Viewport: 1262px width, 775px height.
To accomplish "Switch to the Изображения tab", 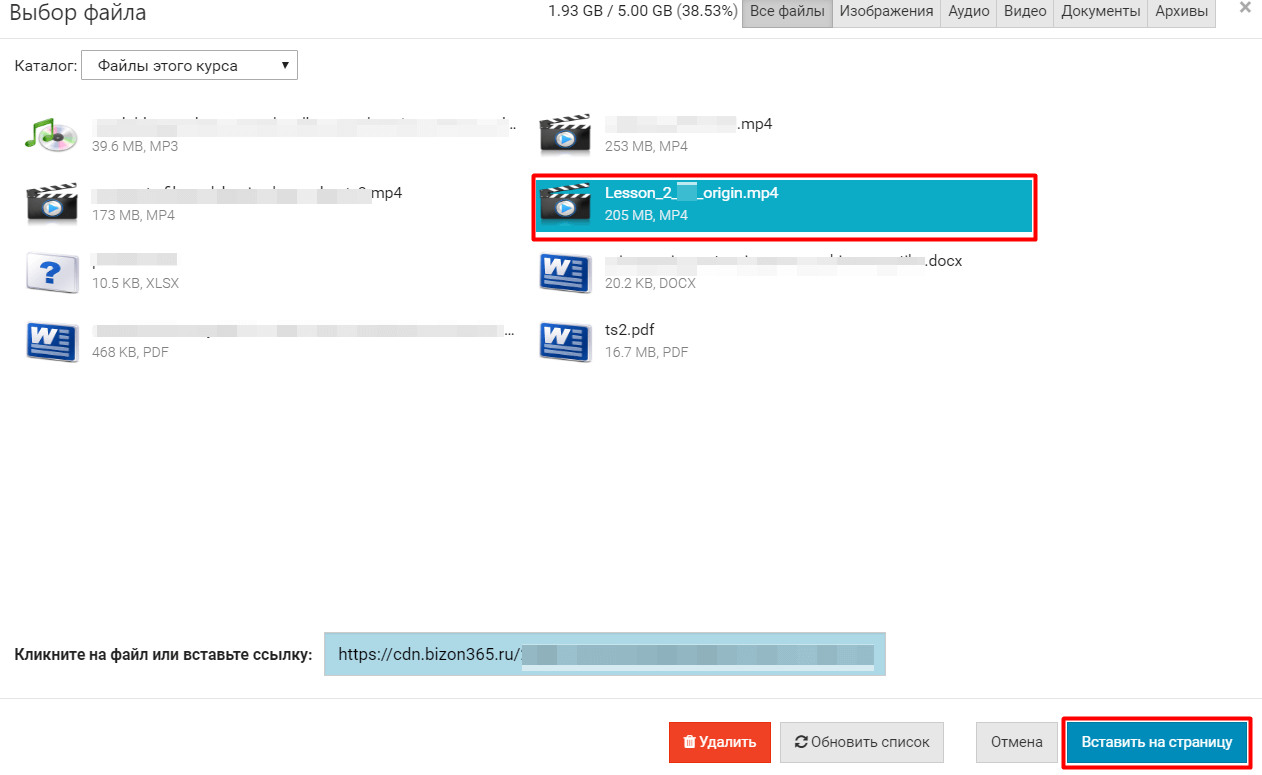I will tap(886, 12).
